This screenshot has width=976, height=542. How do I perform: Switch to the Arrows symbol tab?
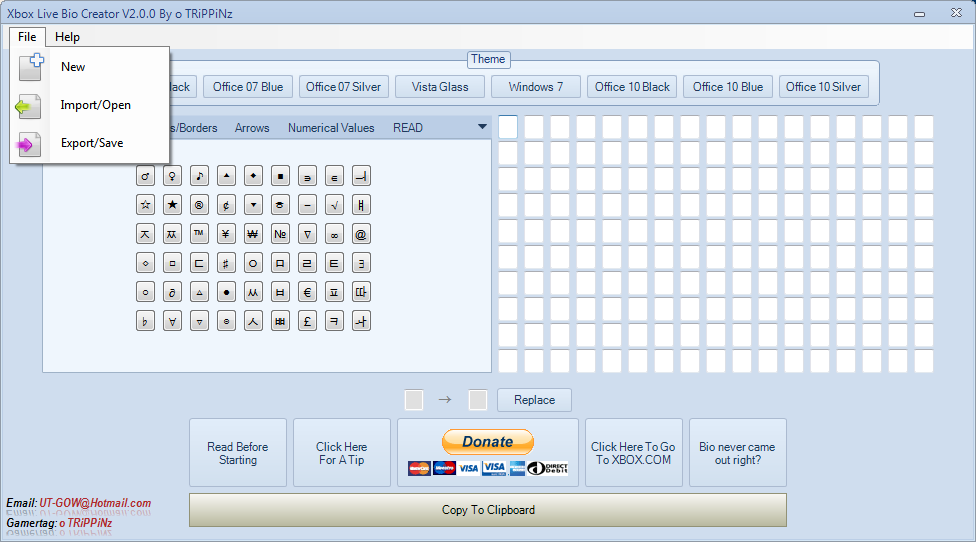click(x=252, y=128)
